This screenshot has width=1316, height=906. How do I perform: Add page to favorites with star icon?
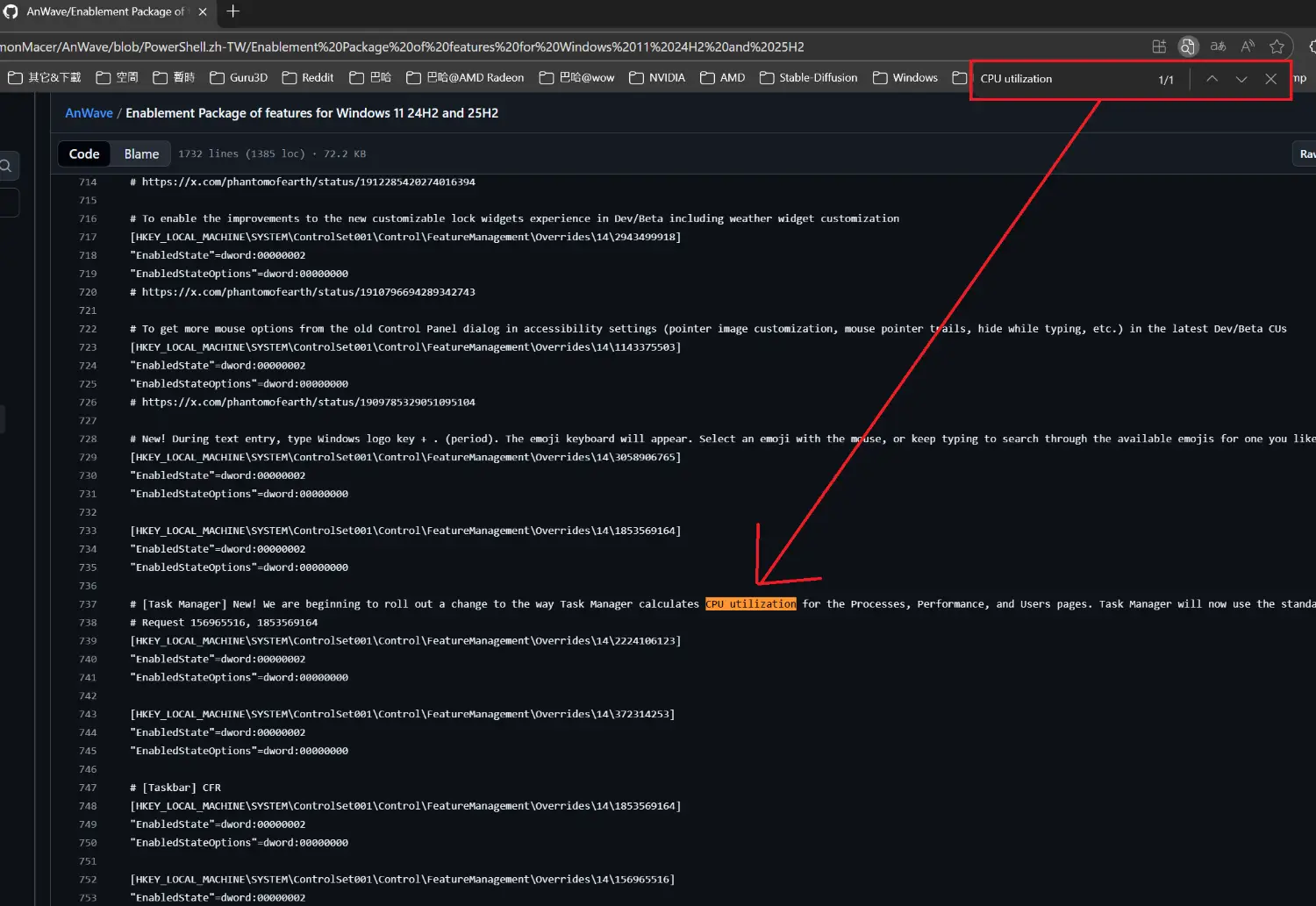[1277, 46]
